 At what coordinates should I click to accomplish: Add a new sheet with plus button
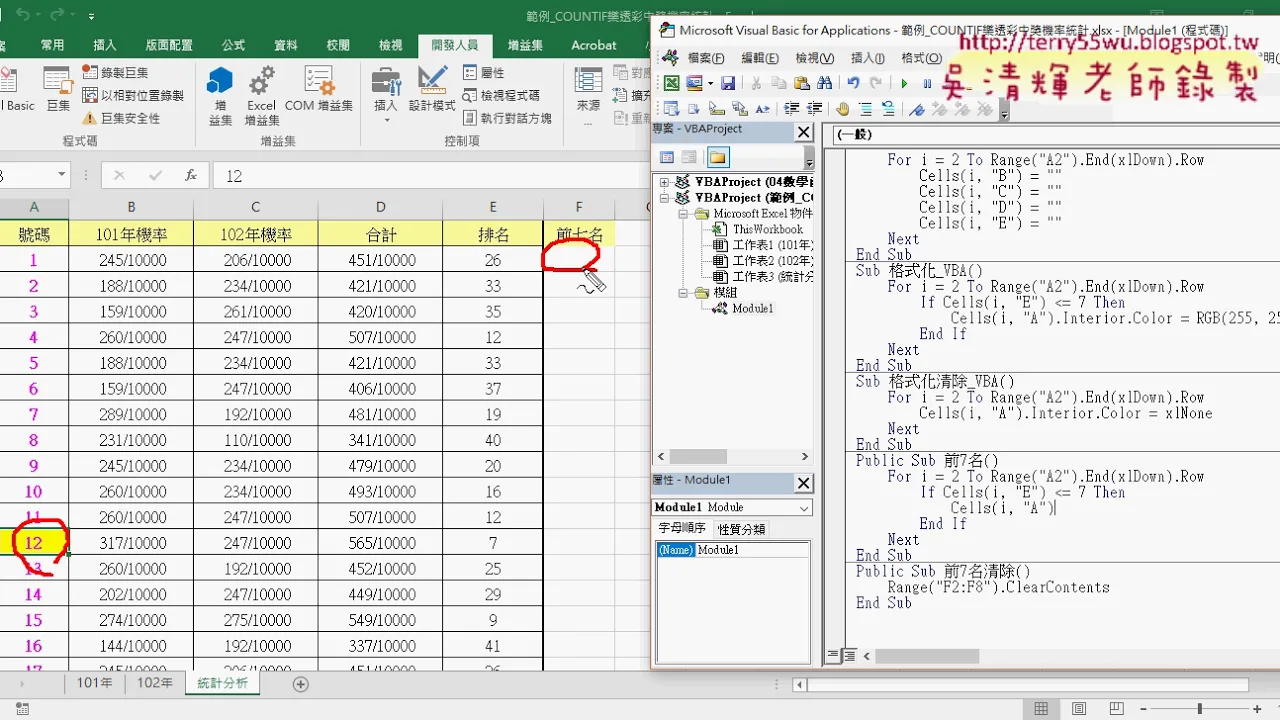(300, 684)
